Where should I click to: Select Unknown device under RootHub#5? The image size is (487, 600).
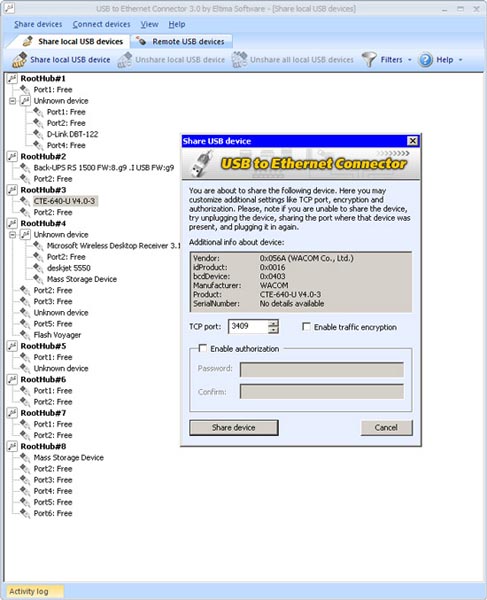[61, 368]
